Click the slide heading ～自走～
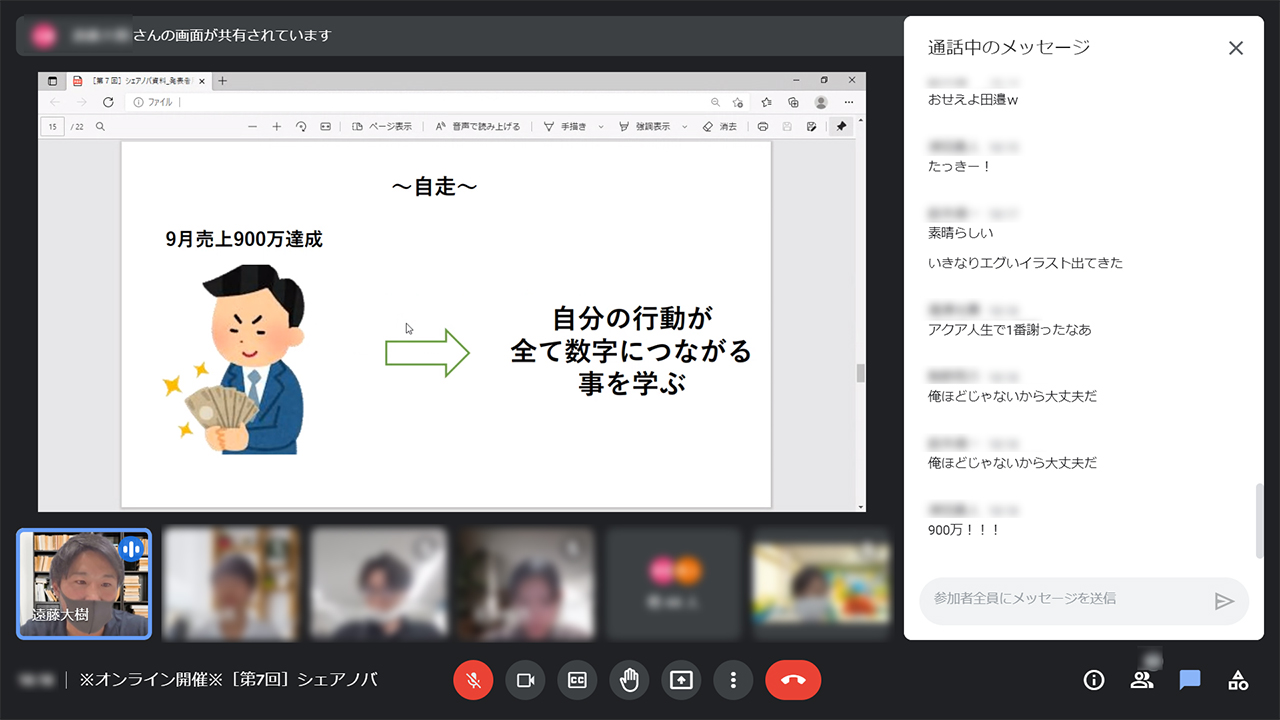Screen dimensions: 1280x720 point(434,186)
